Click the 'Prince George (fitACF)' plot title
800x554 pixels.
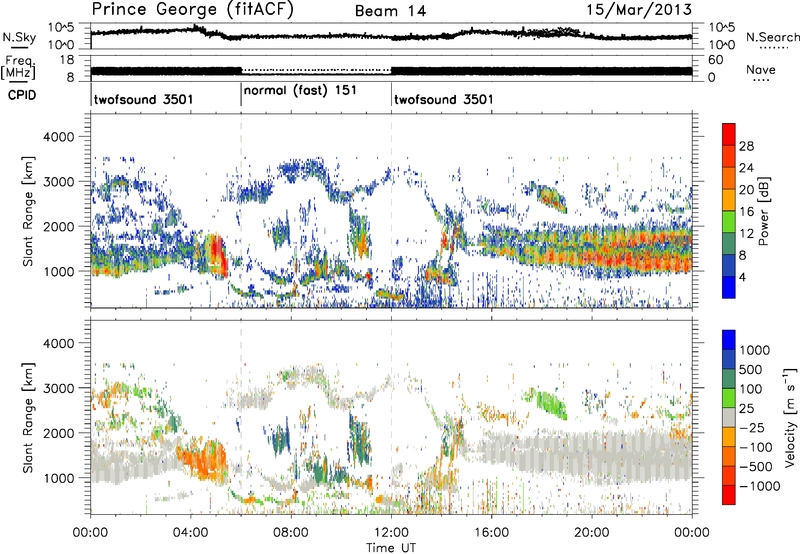coord(193,10)
